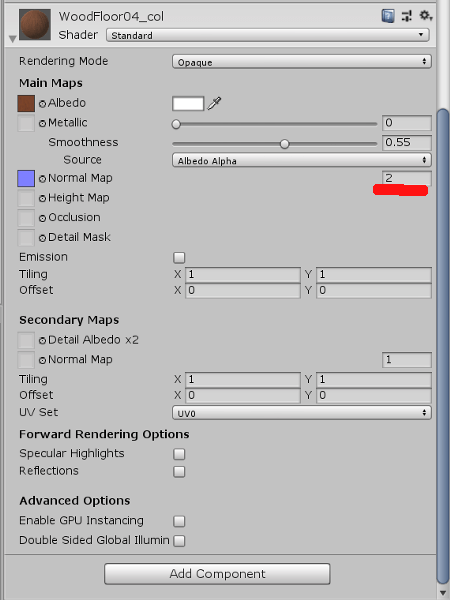Screen dimensions: 450x600
Task: Click the Occlusion texture slot
Action: (x=26, y=218)
